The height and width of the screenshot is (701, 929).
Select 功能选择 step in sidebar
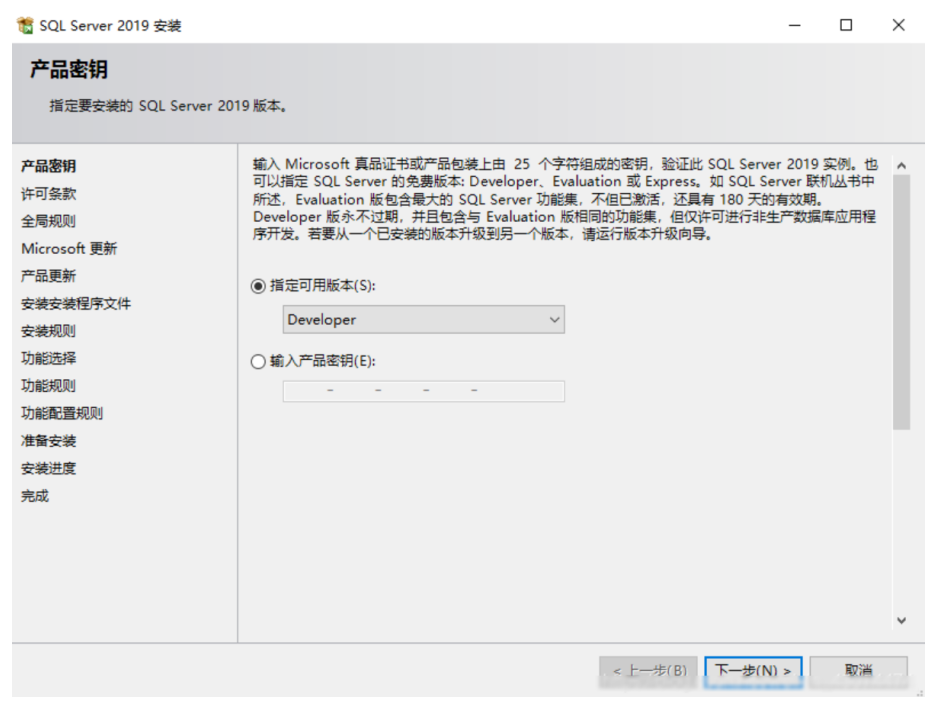click(49, 358)
